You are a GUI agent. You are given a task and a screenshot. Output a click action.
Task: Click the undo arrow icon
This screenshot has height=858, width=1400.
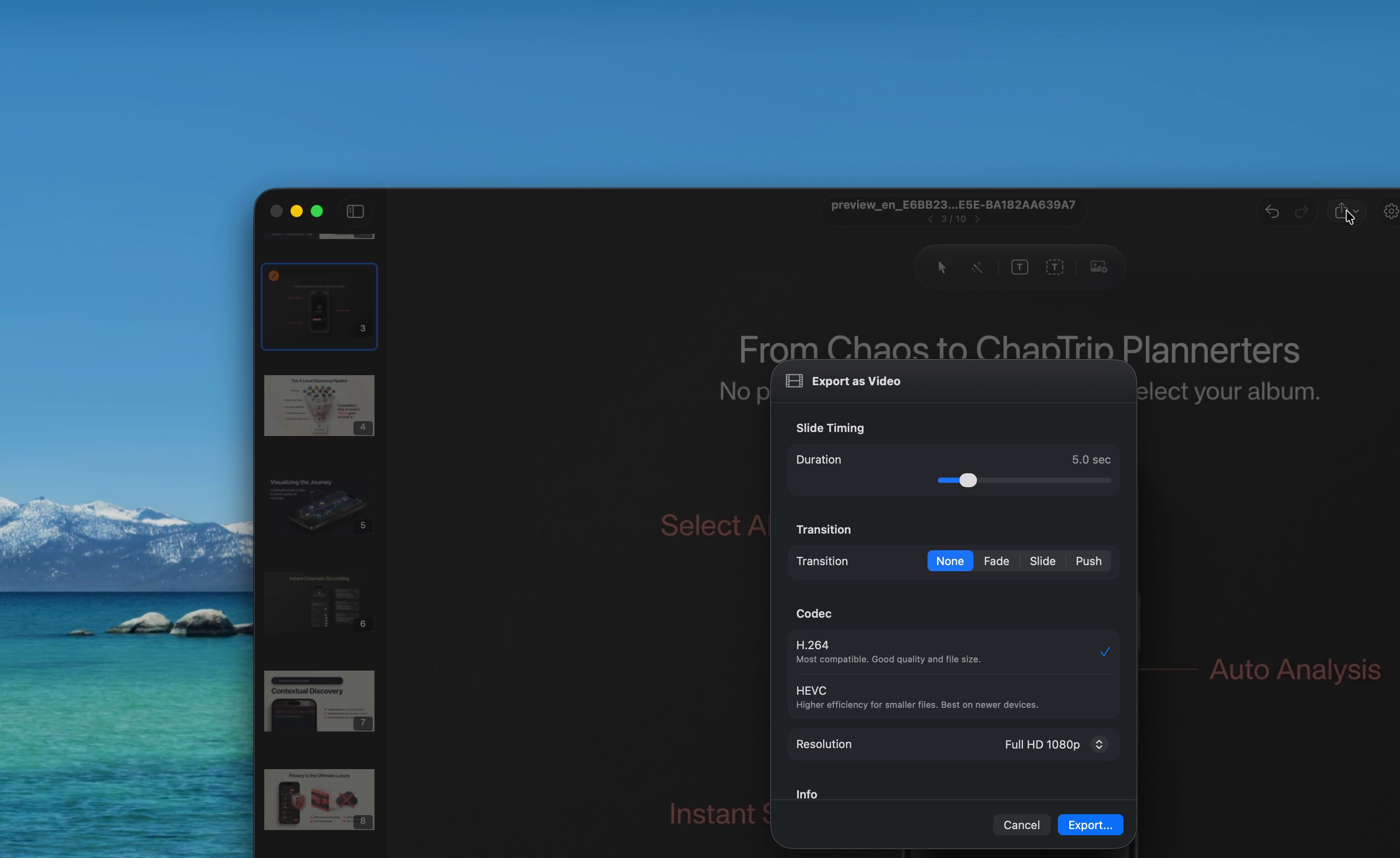click(x=1271, y=211)
